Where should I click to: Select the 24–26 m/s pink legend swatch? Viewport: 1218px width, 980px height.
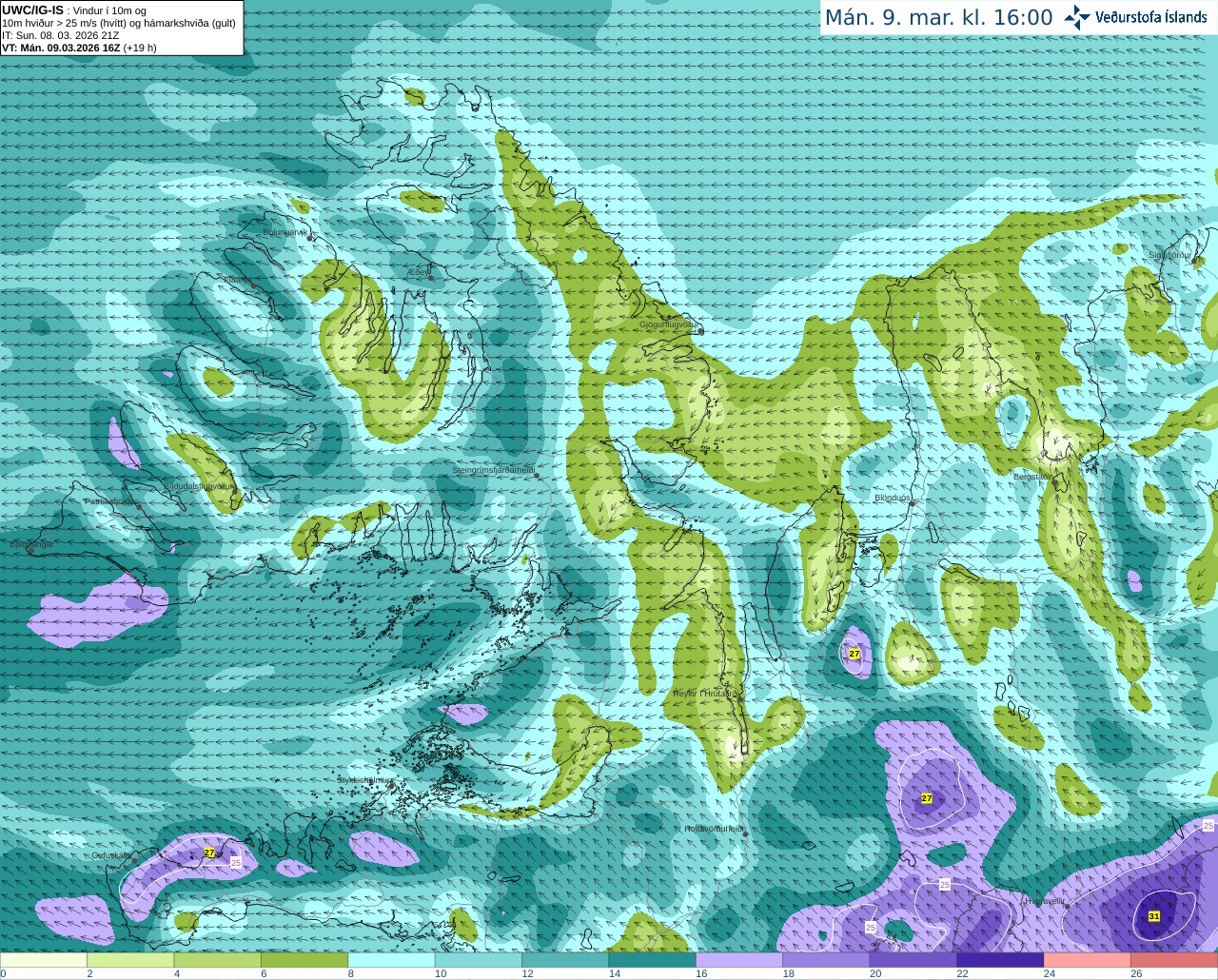pos(1088,960)
